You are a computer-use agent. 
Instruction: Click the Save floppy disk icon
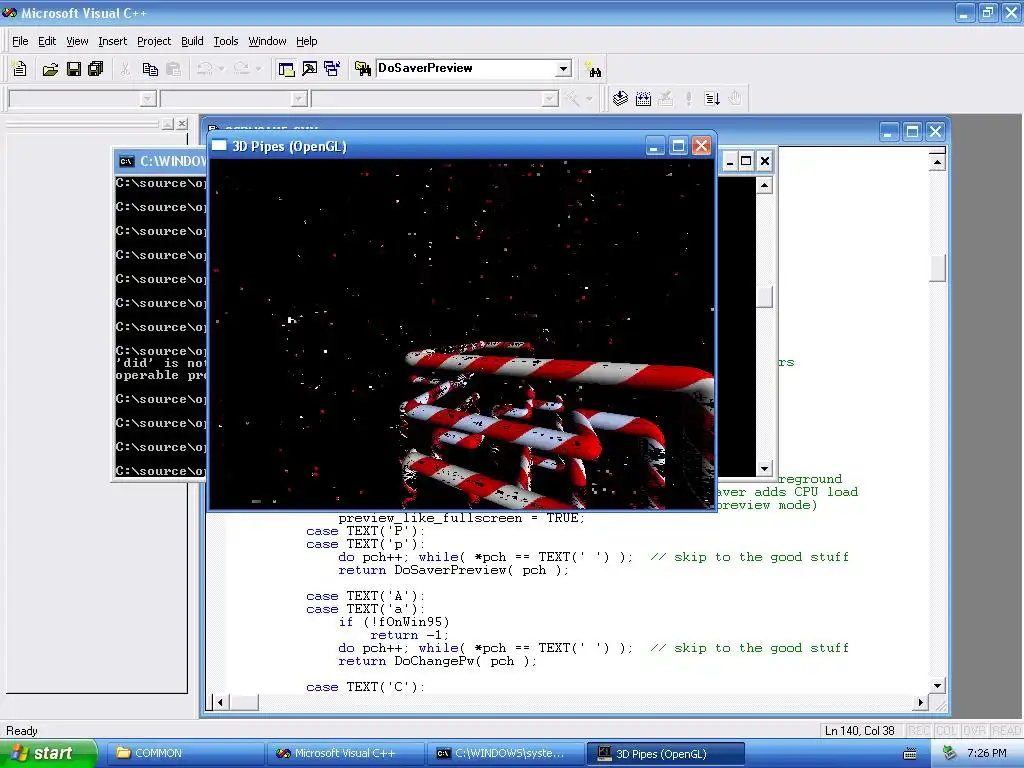click(74, 69)
